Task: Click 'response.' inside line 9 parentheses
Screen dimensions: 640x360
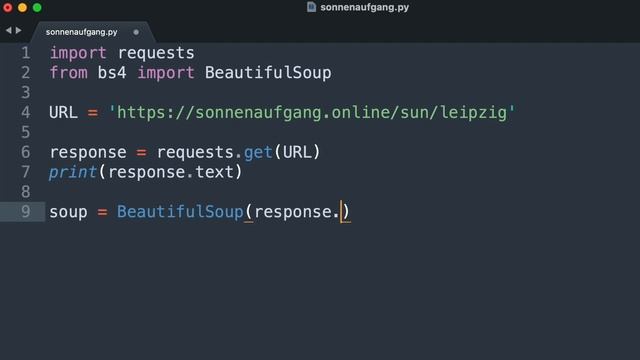Action: click(296, 213)
